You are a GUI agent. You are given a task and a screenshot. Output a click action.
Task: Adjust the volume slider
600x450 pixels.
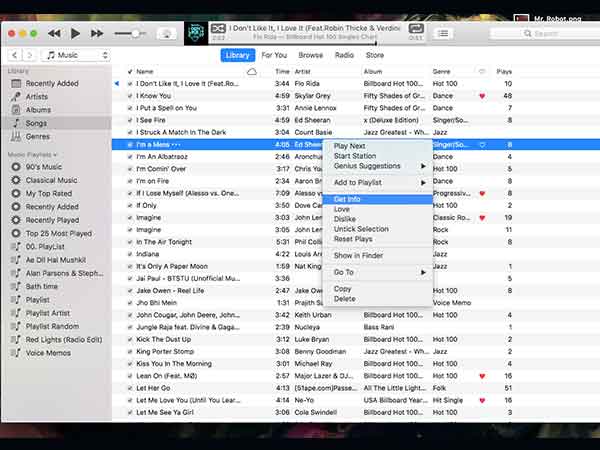click(130, 34)
